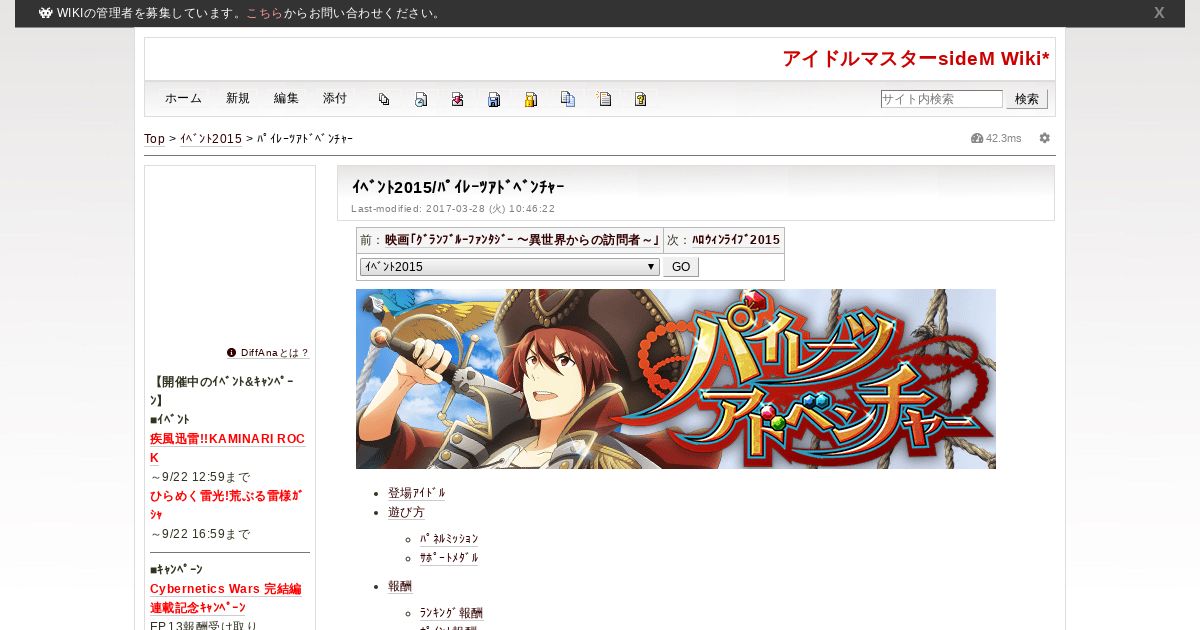1200x630 pixels.
Task: Open the アイドルマスターsideM Wiki* title link
Action: tap(916, 59)
